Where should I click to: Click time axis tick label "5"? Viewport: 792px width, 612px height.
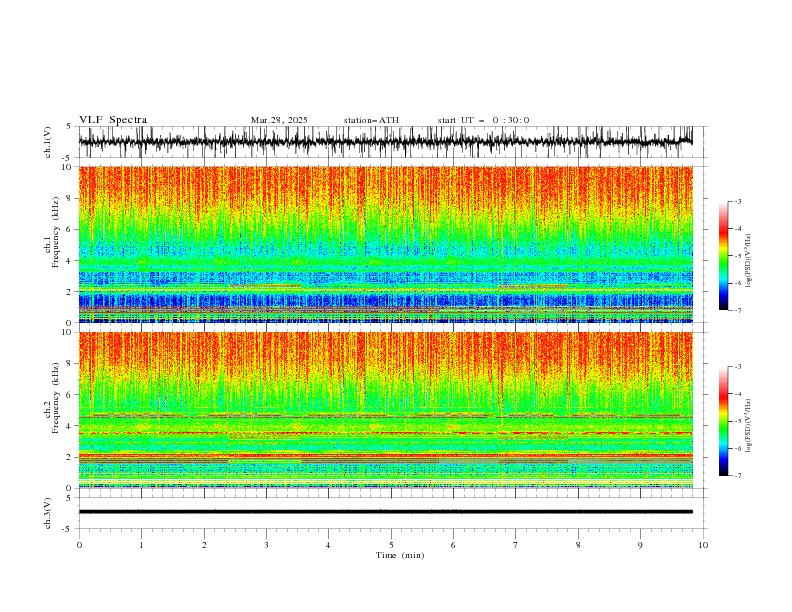391,545
